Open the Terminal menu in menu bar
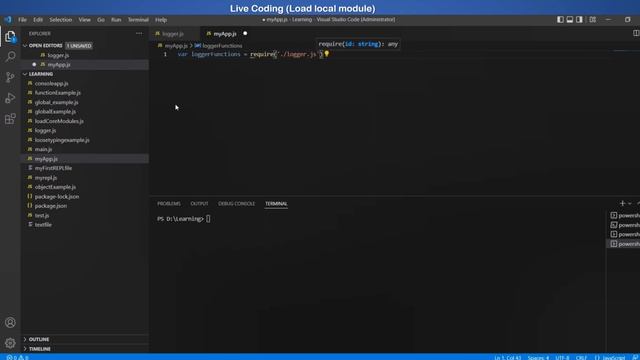 pos(138,20)
